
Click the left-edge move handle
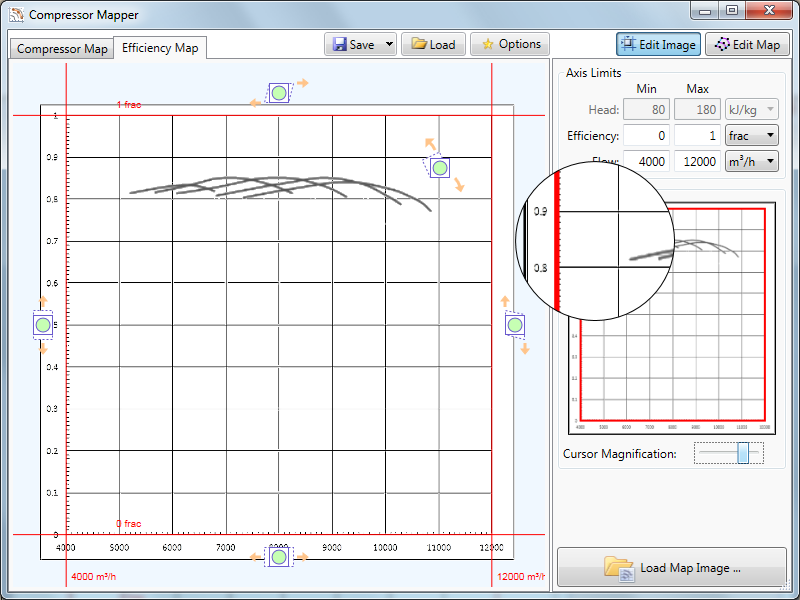43,324
